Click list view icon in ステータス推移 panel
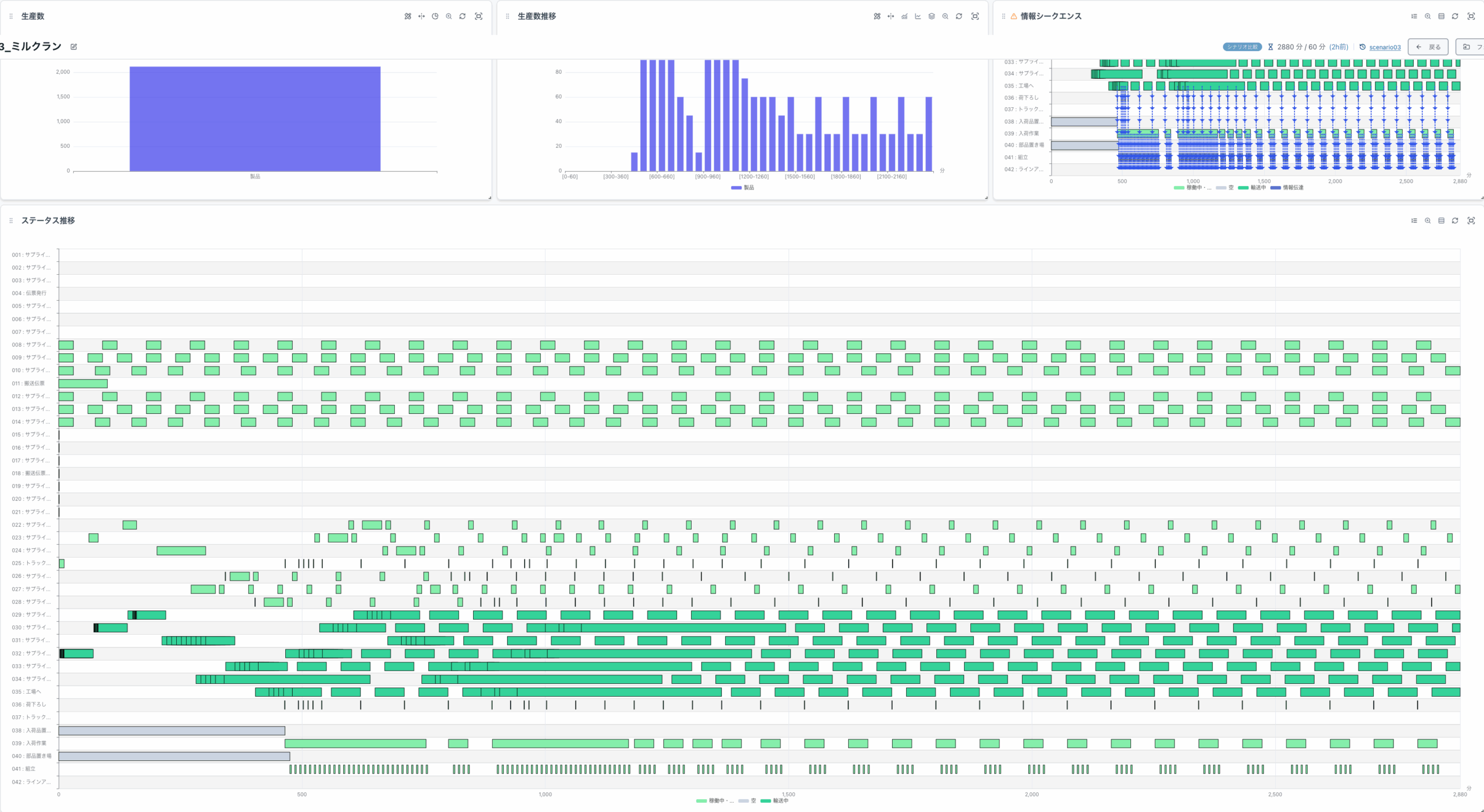Viewport: 1484px width, 812px height. point(1414,221)
